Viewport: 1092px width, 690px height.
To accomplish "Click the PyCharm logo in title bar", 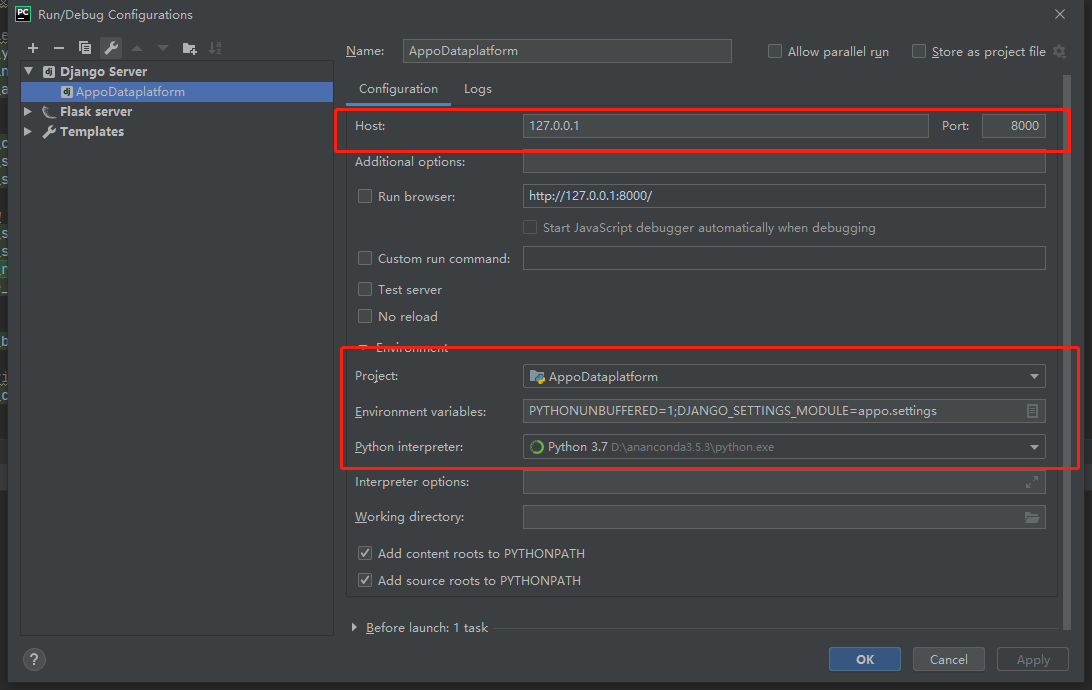I will click(23, 14).
